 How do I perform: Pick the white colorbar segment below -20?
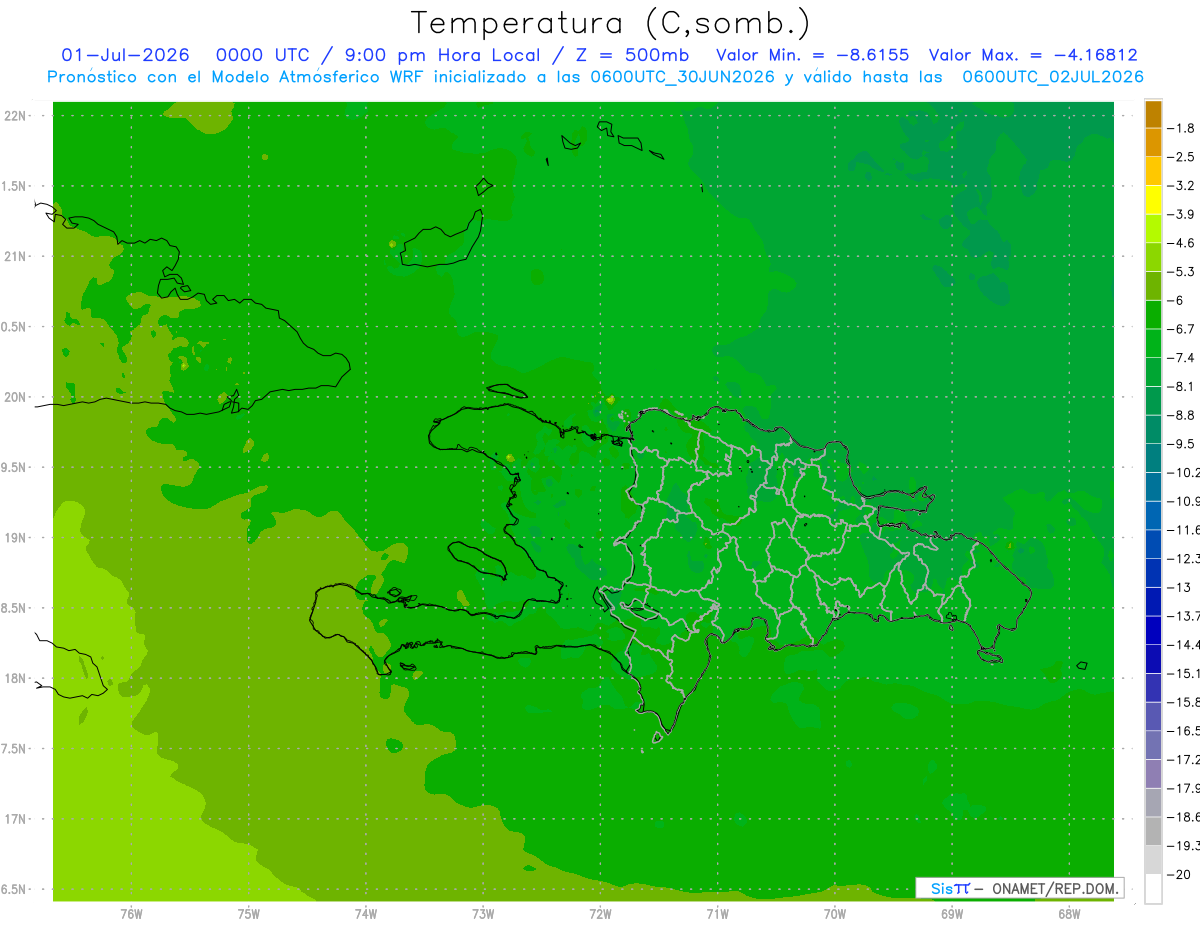coord(1153,888)
